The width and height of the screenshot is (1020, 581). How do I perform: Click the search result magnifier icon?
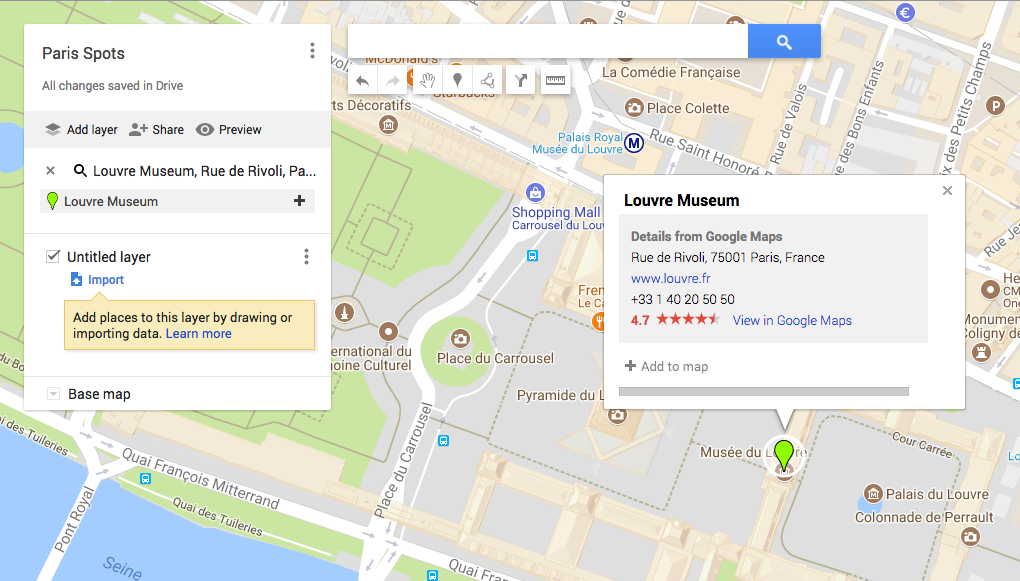click(80, 170)
